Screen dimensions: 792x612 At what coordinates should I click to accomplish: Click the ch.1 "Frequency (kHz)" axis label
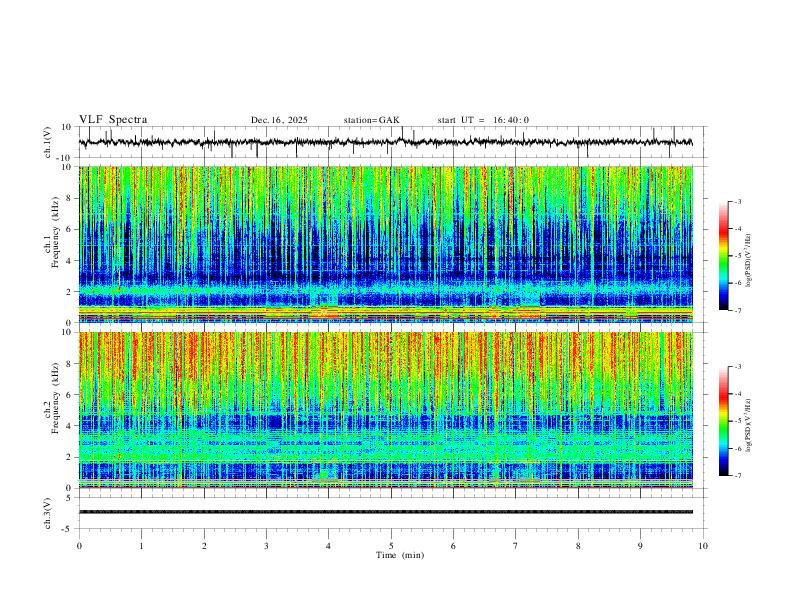tap(56, 231)
